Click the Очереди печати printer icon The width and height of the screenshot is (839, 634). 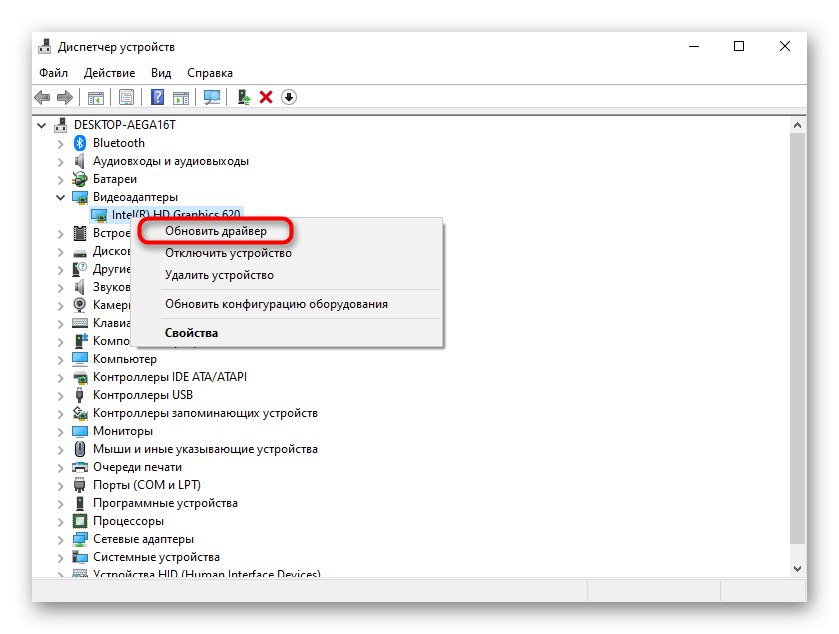point(80,467)
